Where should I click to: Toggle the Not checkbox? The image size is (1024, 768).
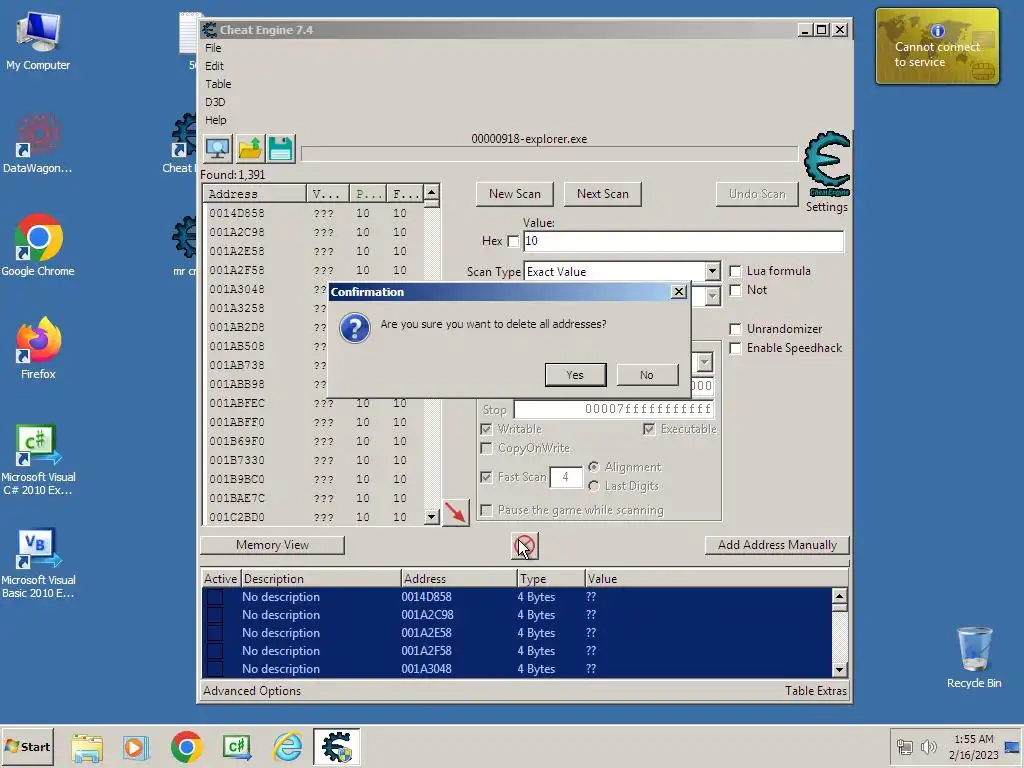[735, 290]
